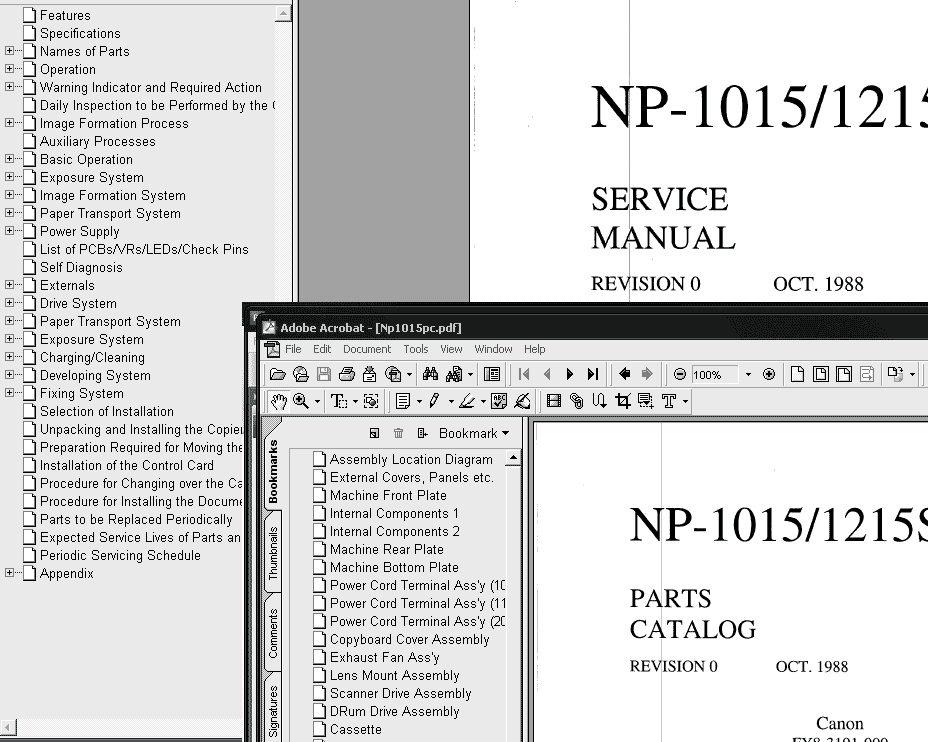Select the Link chain tool
The height and width of the screenshot is (742, 928).
click(x=576, y=401)
